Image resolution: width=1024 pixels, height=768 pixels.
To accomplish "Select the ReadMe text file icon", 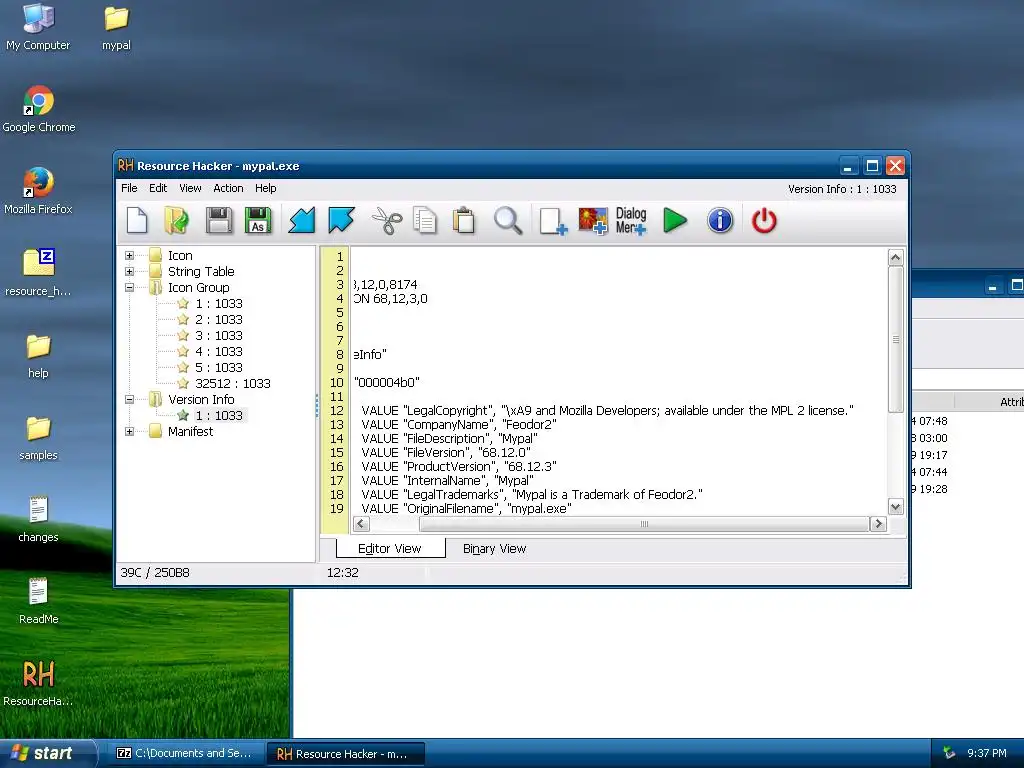I will tap(39, 601).
